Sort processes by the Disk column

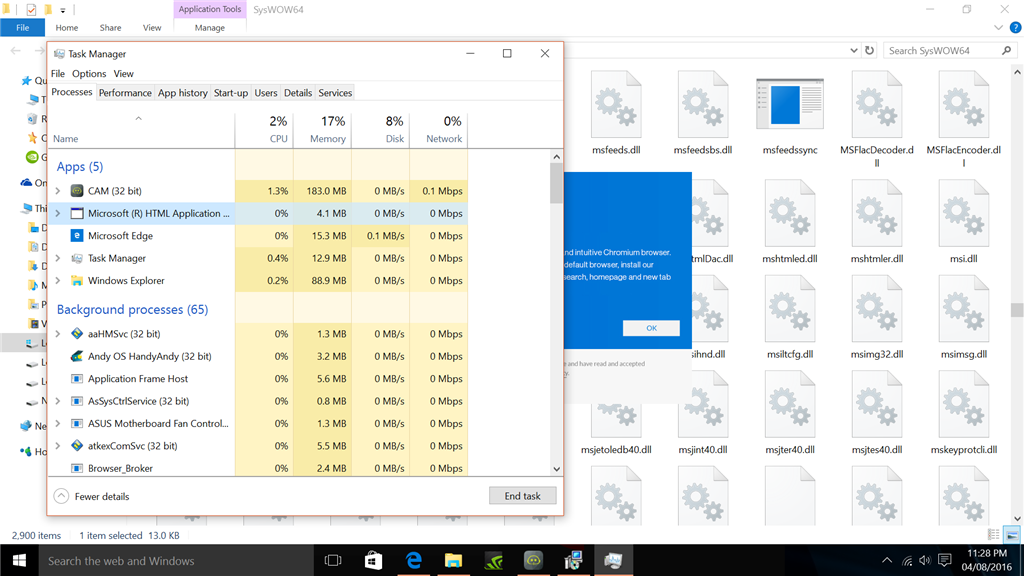click(x=381, y=129)
